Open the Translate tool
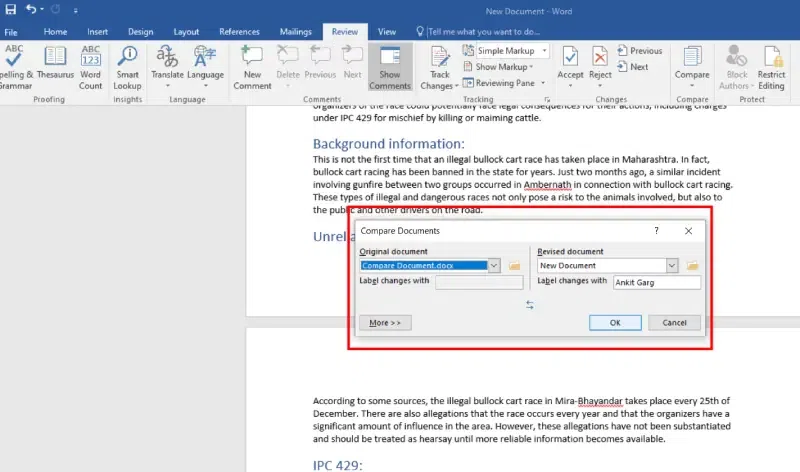800x472 pixels. click(167, 66)
